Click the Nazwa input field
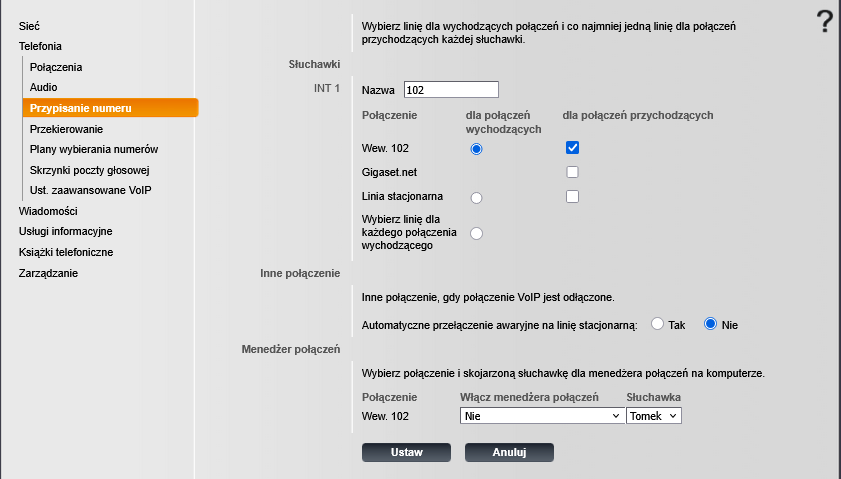Image resolution: width=841 pixels, height=479 pixels. 451,90
